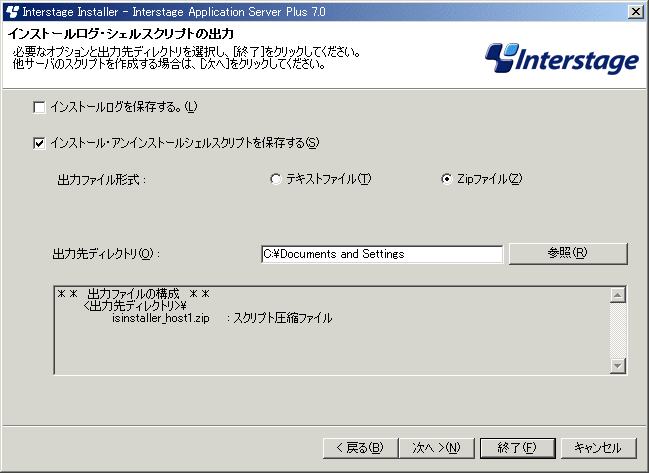649x473 pixels.
Task: Click the <出力先ディレクトリ>¥ text line
Action: [x=135, y=306]
